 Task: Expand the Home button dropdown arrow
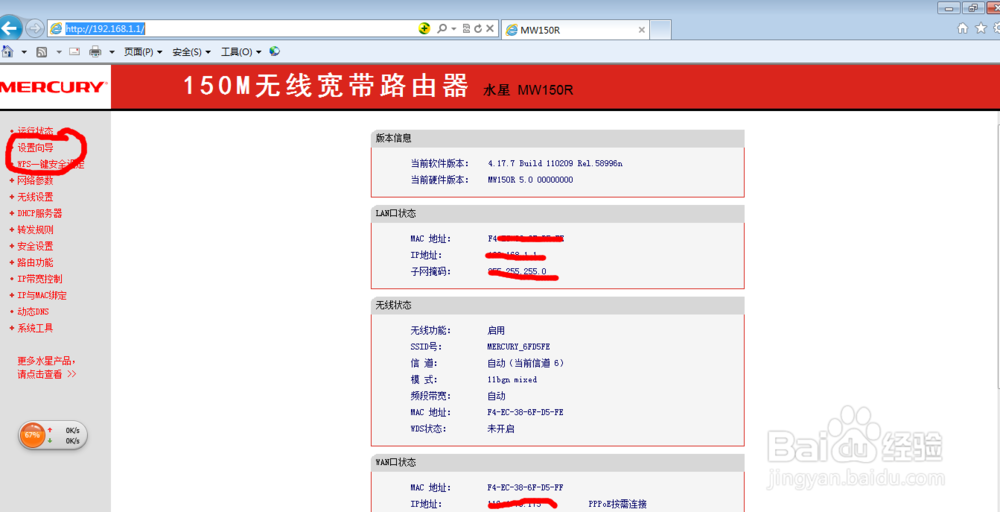coord(24,52)
